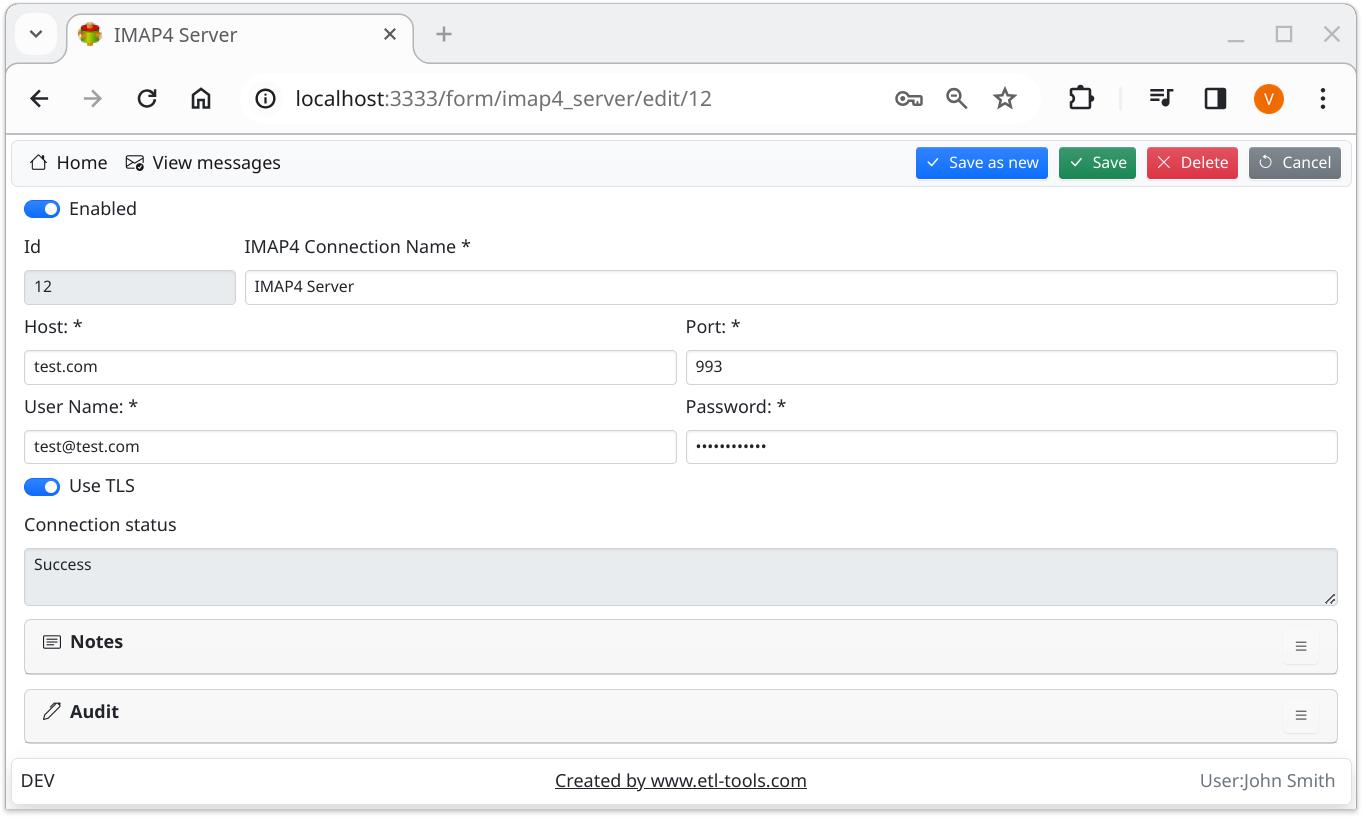The image size is (1362, 817).
Task: Go back in browser history
Action: [39, 98]
